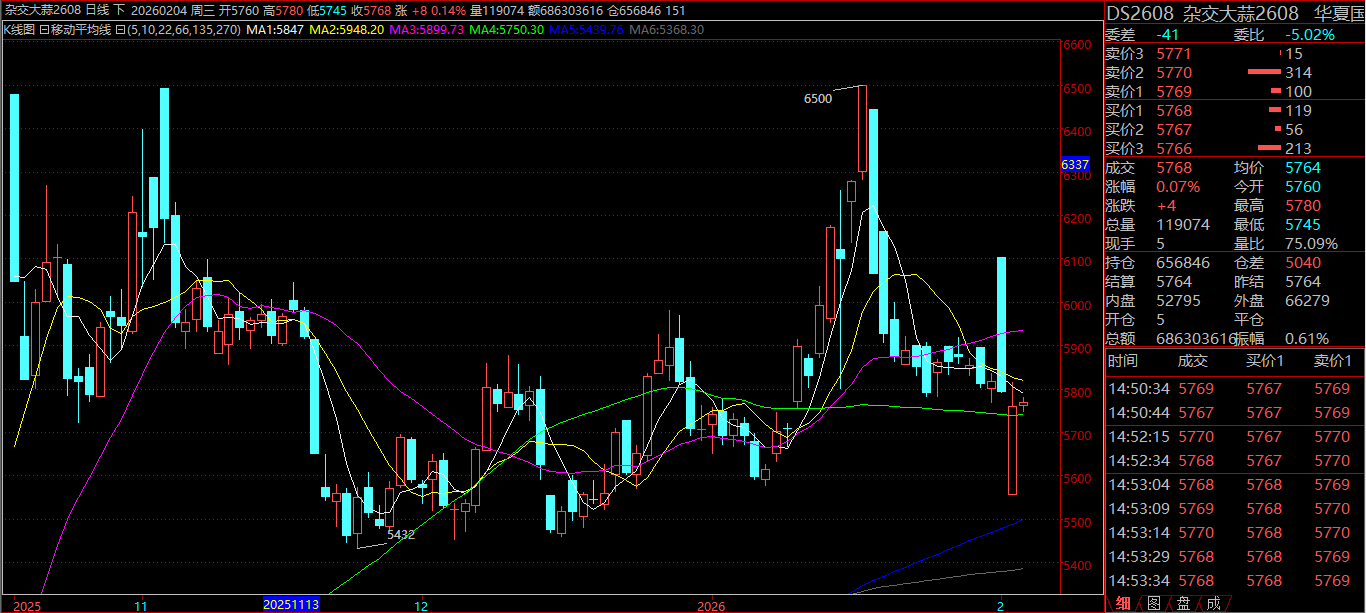Click the K线图 label
Viewport: 1366px width, 613px height.
click(x=19, y=30)
